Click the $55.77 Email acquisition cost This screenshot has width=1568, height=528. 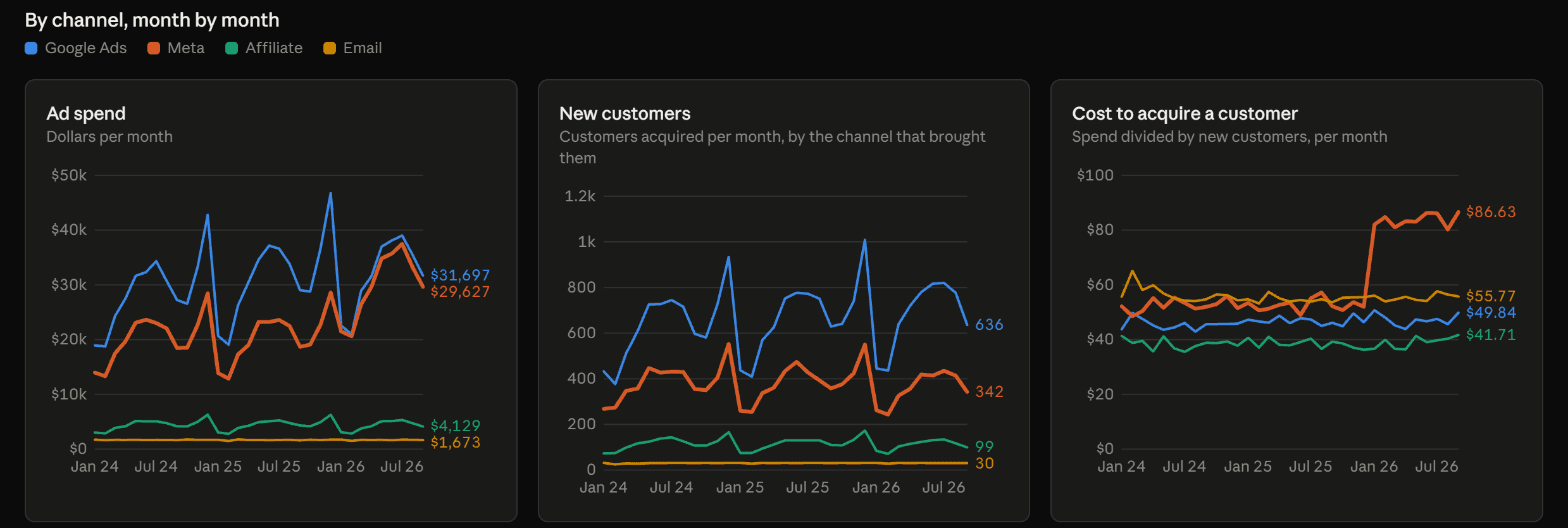(1491, 296)
